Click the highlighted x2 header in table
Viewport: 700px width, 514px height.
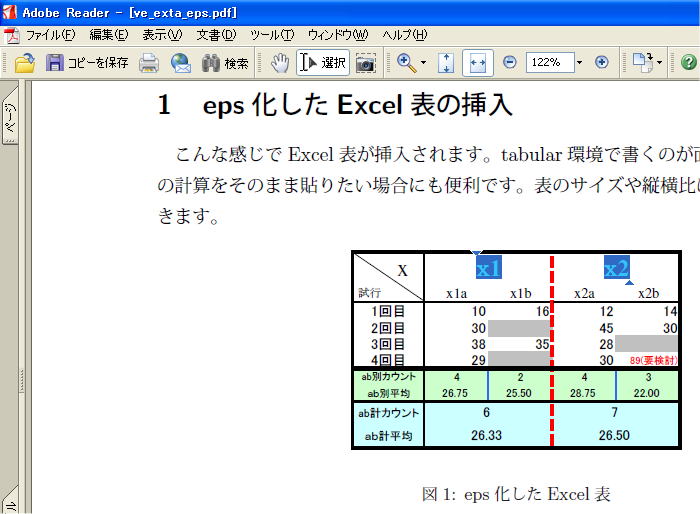click(617, 268)
